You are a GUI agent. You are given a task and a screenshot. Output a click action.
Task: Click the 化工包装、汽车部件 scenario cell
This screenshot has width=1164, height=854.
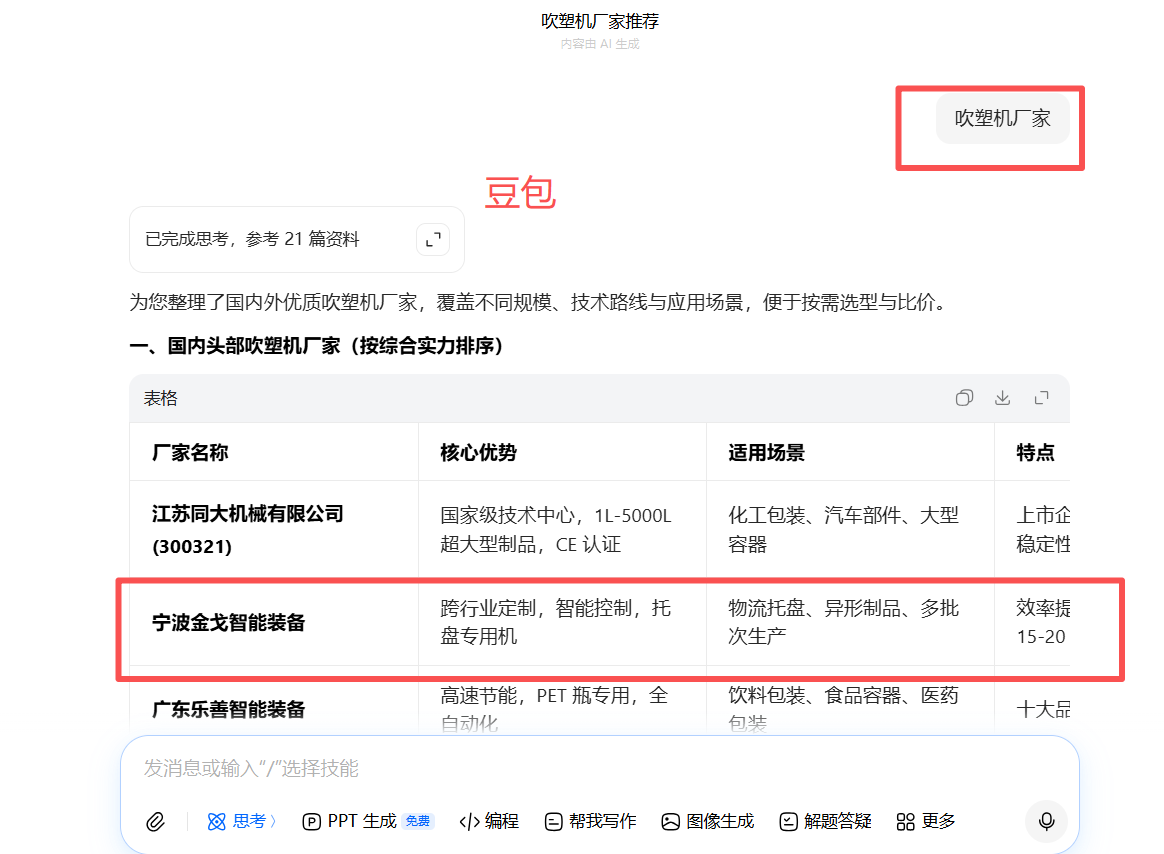(x=850, y=529)
